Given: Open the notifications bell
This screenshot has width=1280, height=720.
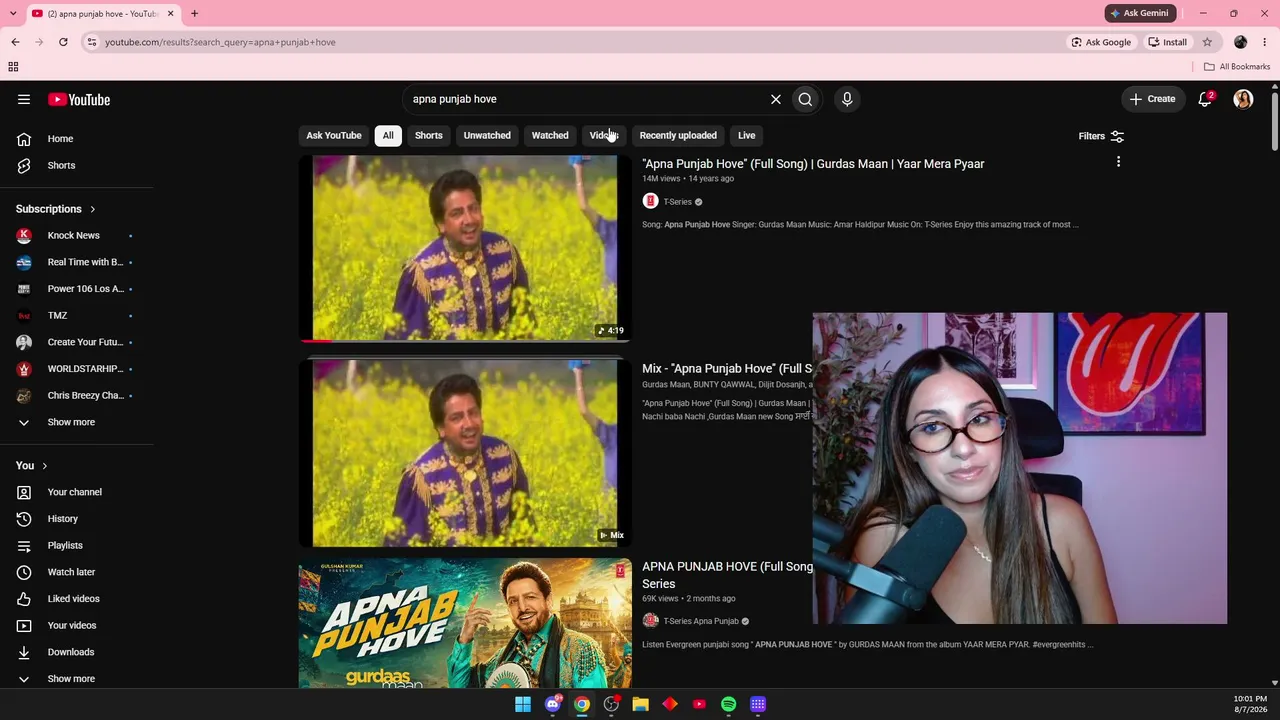Looking at the screenshot, I should (x=1205, y=99).
